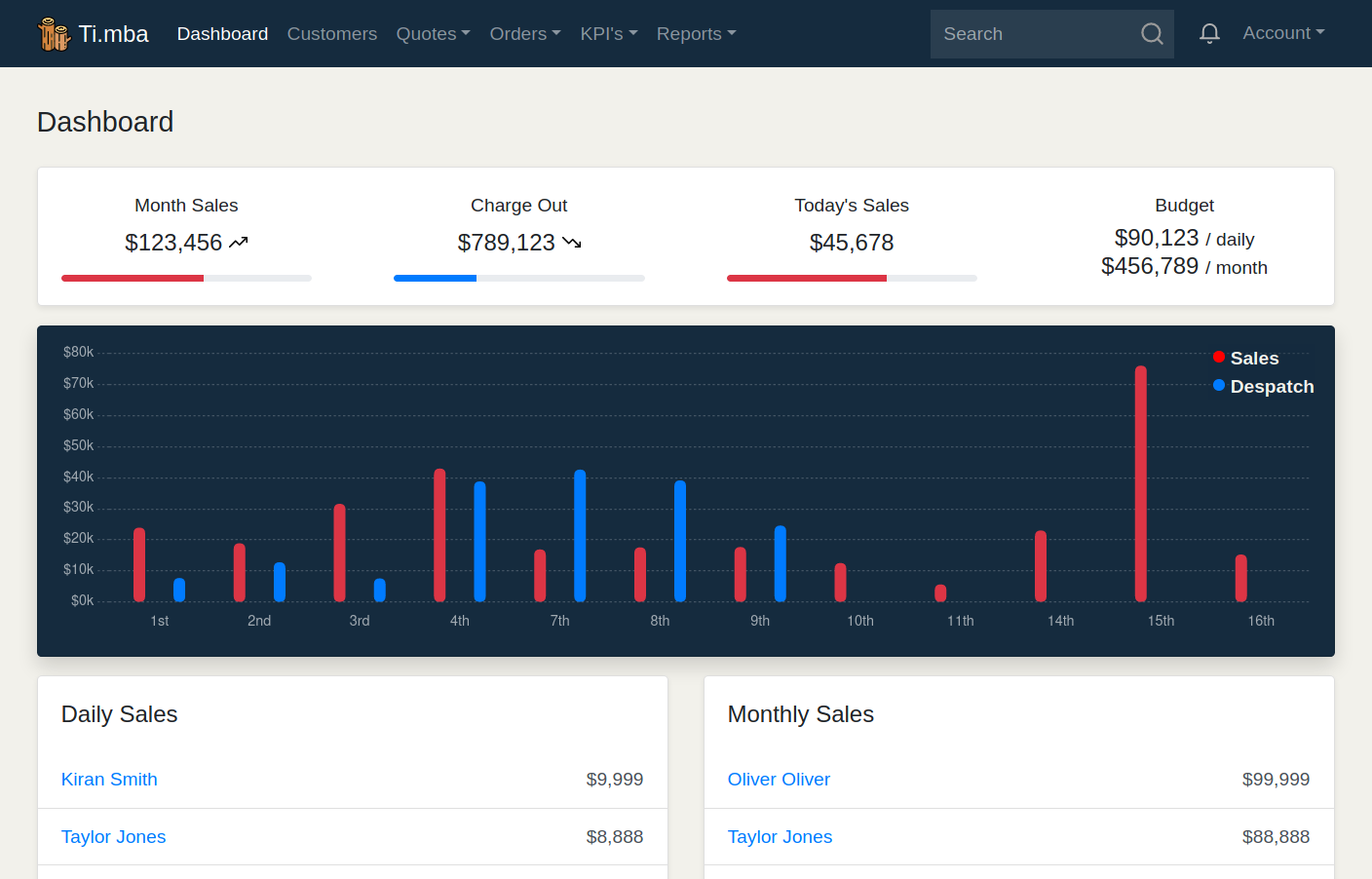Click the Ti.mba log stack logo icon
This screenshot has height=879, width=1372.
click(54, 34)
